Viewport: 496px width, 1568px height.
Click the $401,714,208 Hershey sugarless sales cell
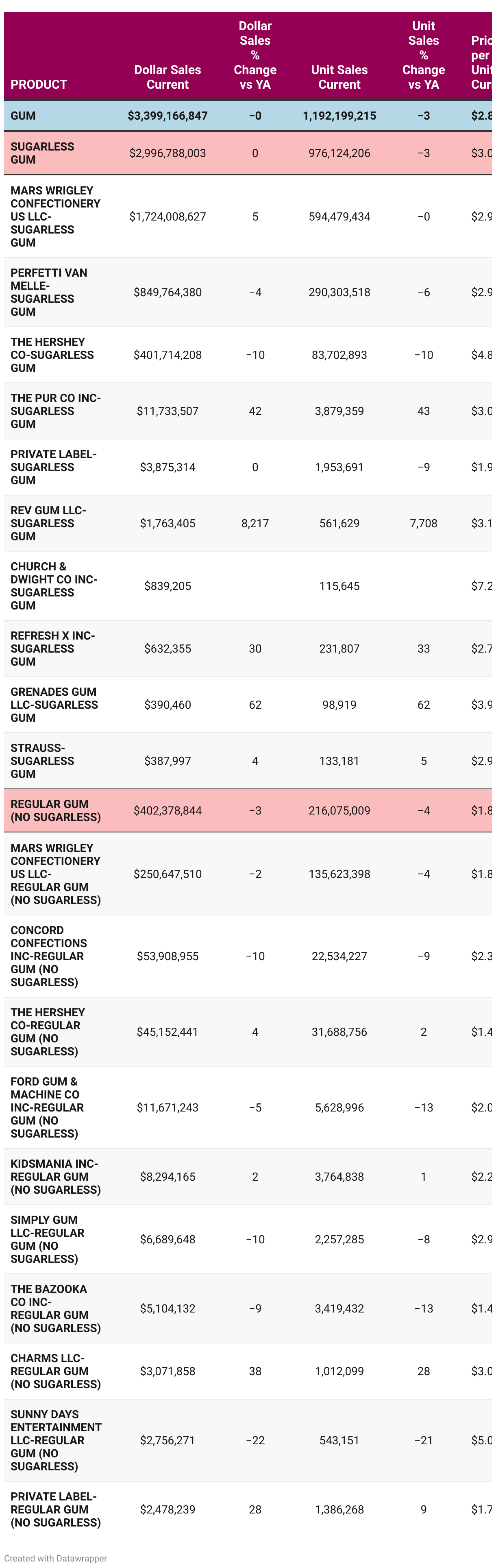168,355
